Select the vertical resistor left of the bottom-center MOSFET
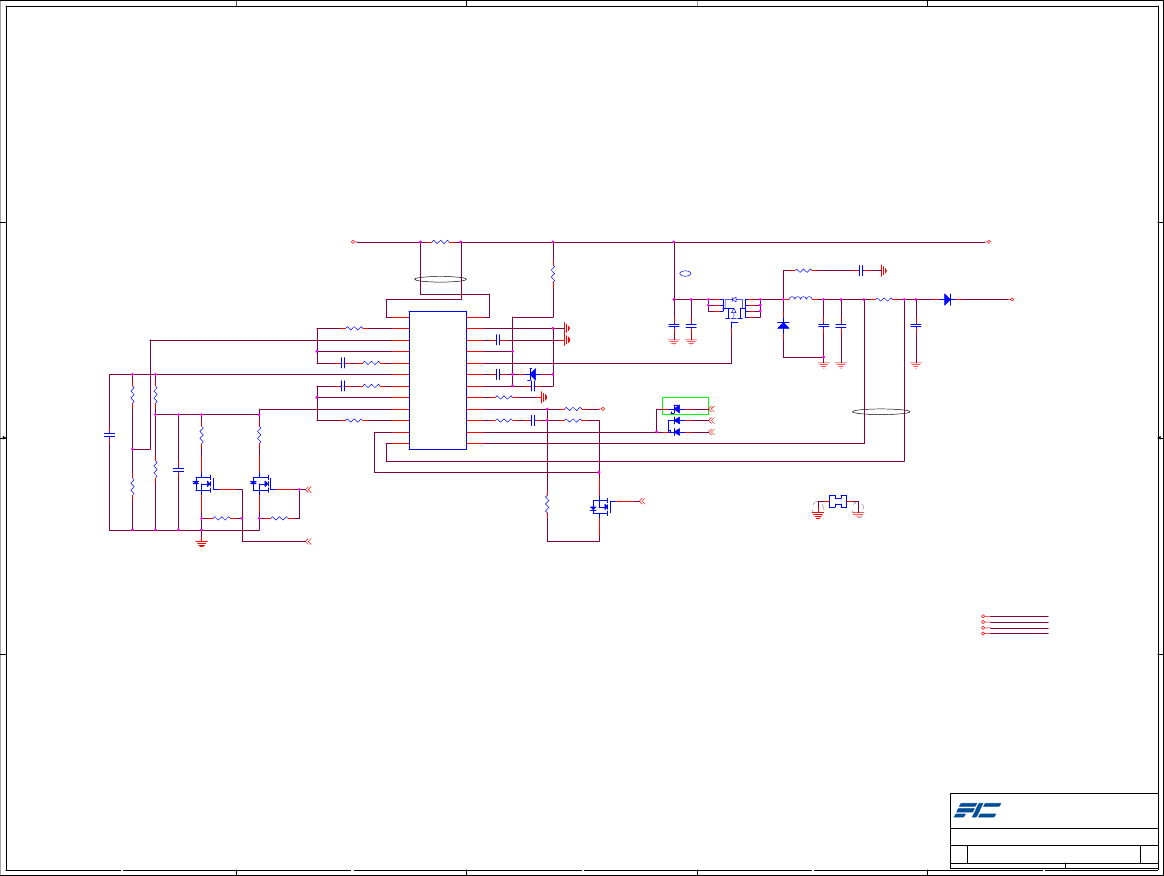The width and height of the screenshot is (1164, 876). pos(547,504)
